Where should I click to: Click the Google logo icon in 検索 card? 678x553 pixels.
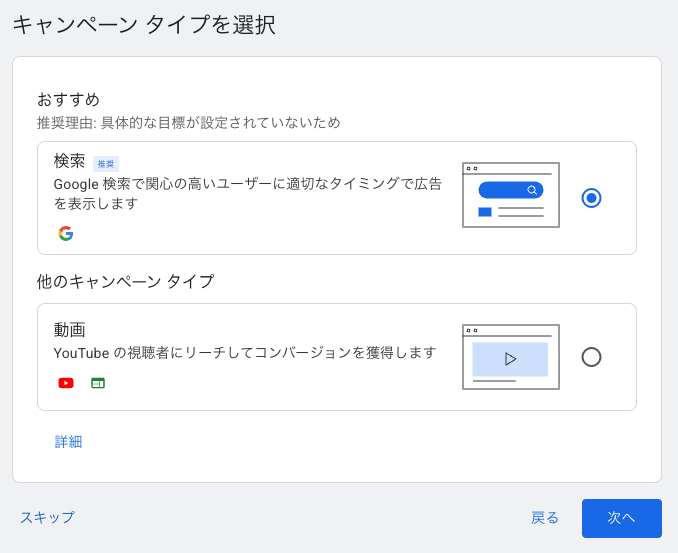(x=66, y=234)
